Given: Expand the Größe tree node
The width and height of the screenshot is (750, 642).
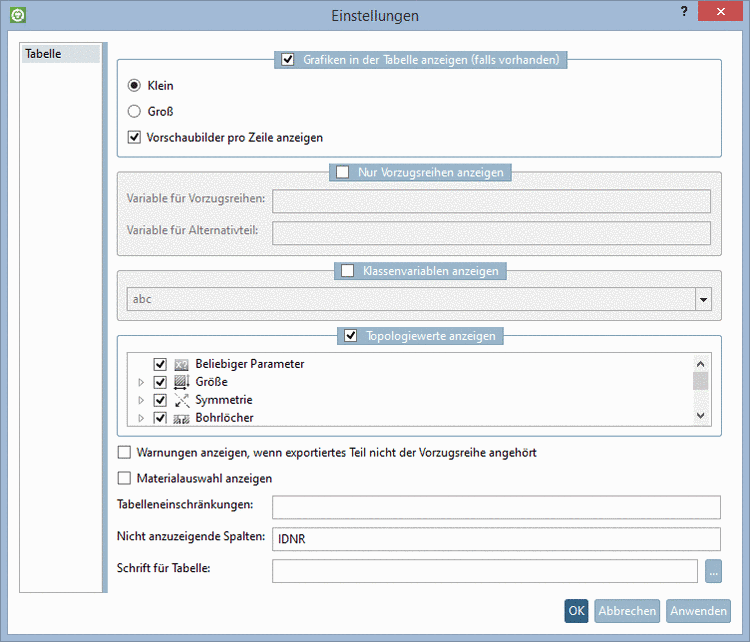Looking at the screenshot, I should [x=141, y=382].
